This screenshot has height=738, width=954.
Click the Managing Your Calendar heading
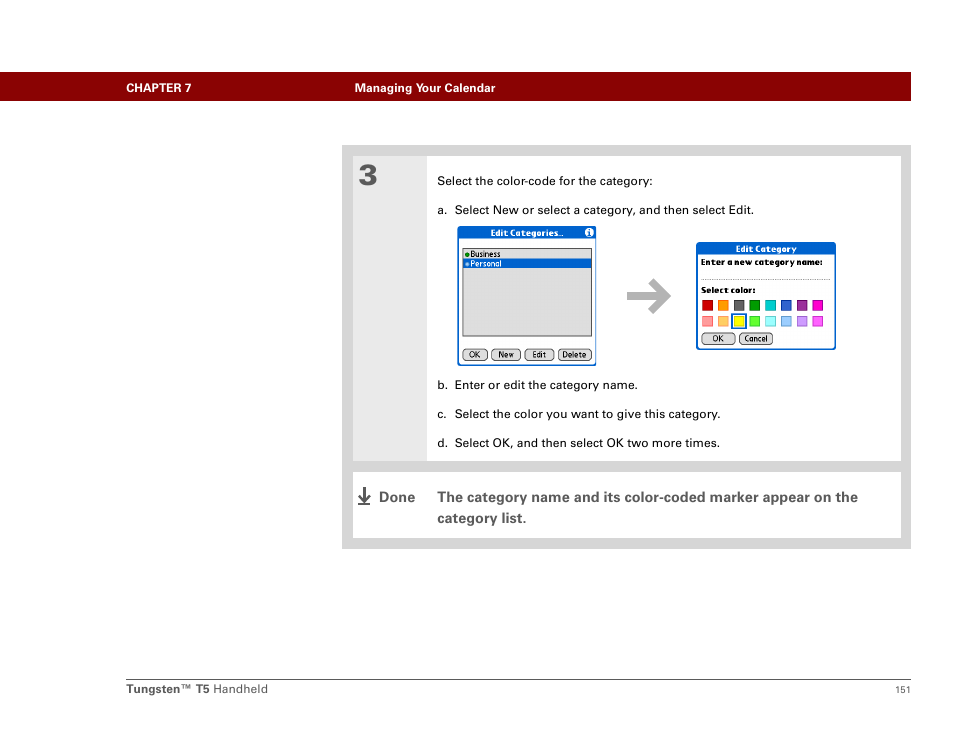(x=425, y=88)
